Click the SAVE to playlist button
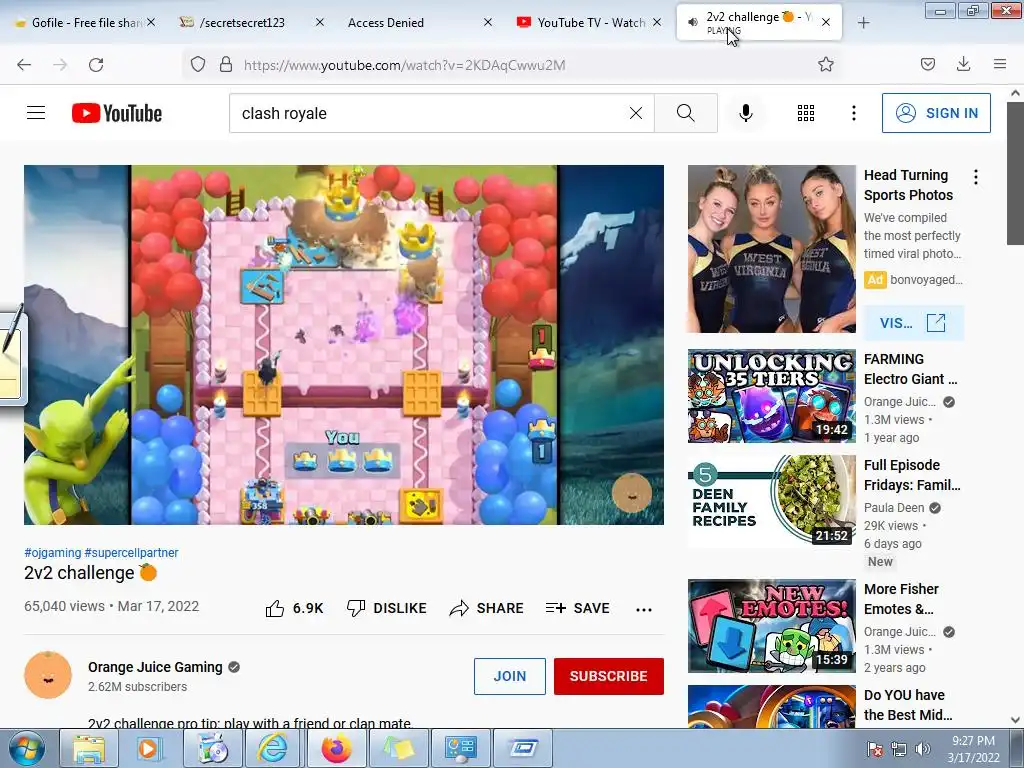Screen dimensions: 1024x768 coord(577,608)
